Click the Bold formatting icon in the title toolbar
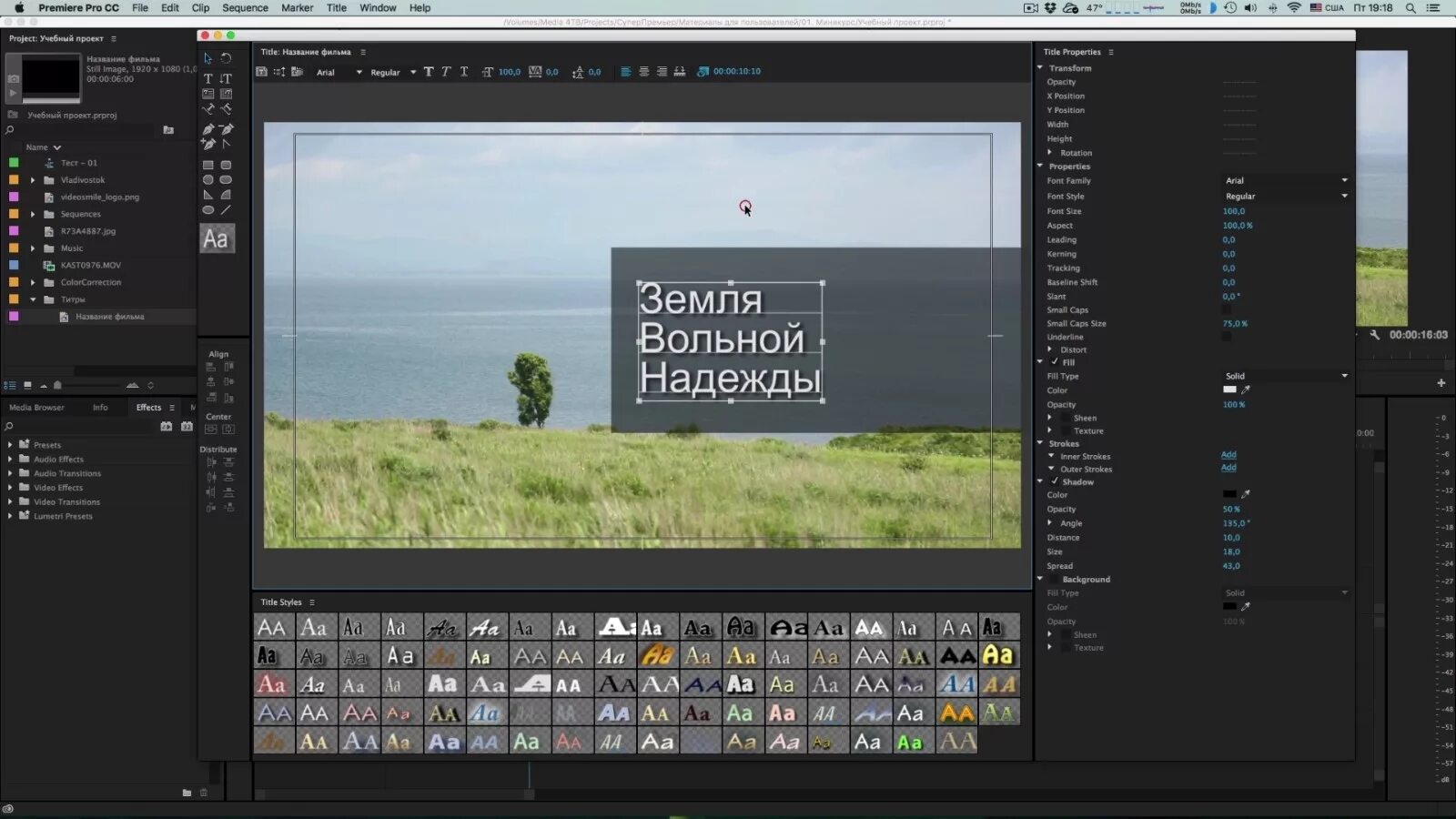The width and height of the screenshot is (1456, 819). tap(428, 71)
